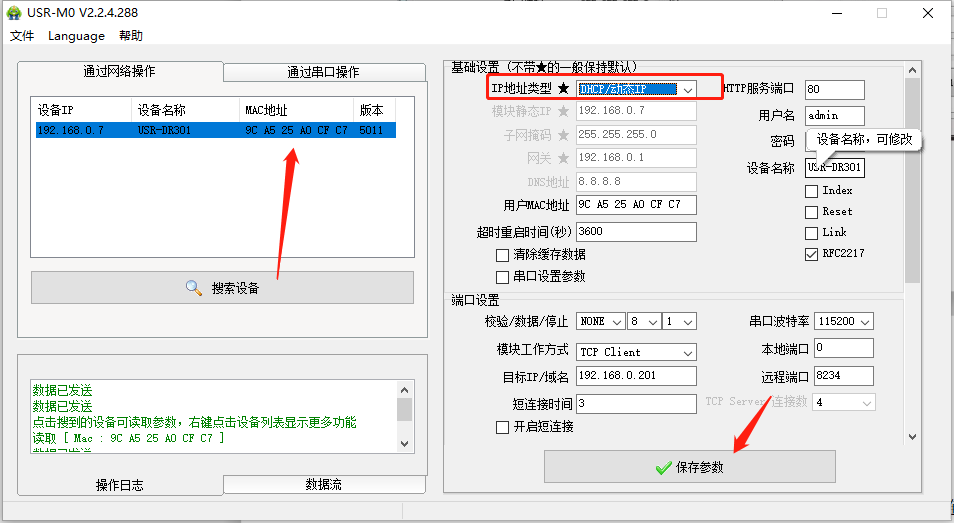Click the log panel scrollbar thumb
954x523 pixels.
[405, 409]
